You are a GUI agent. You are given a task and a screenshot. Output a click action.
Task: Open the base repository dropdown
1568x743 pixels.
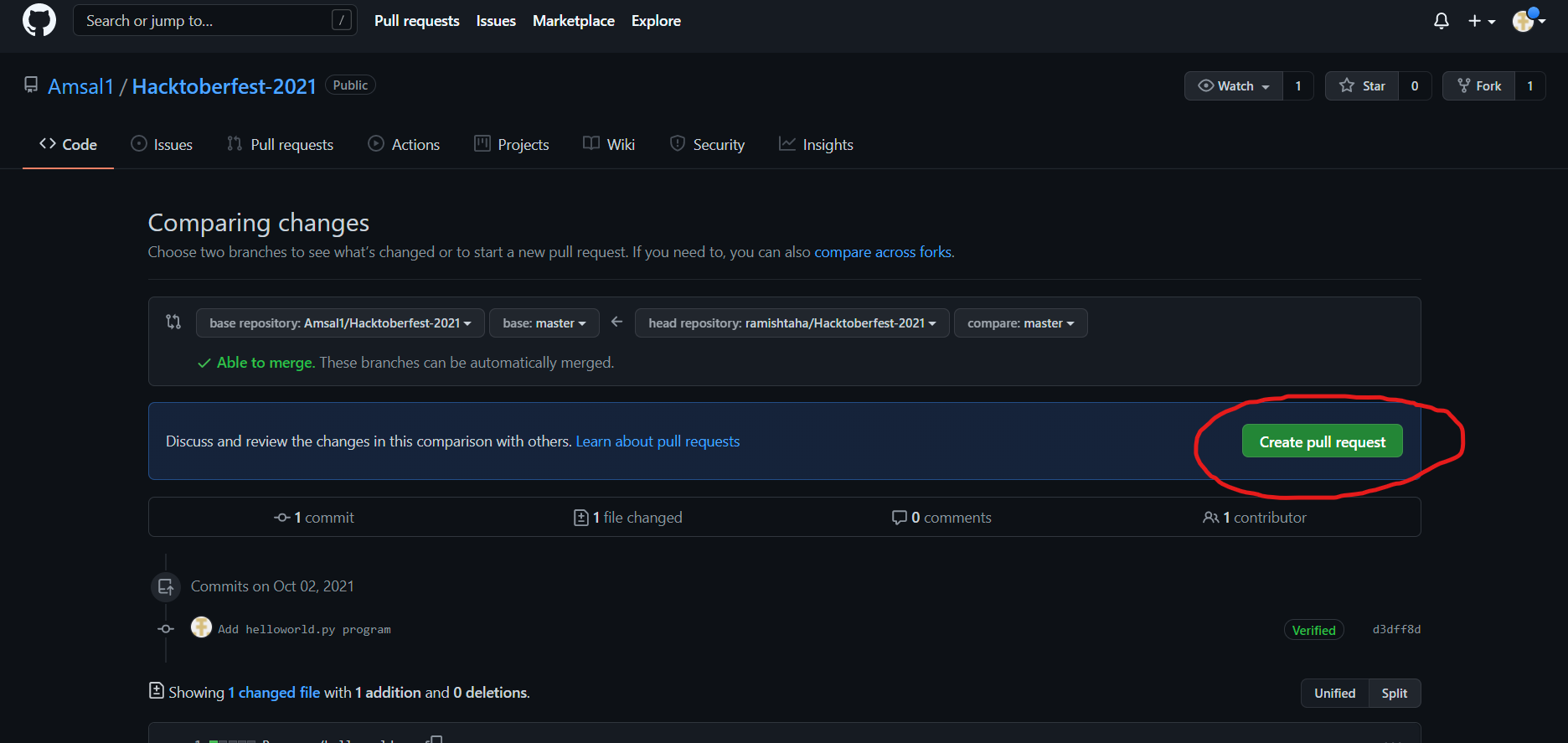pos(340,323)
